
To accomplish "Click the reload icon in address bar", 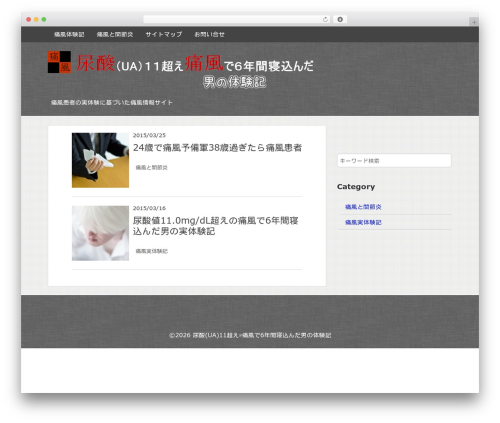I will pos(325,19).
